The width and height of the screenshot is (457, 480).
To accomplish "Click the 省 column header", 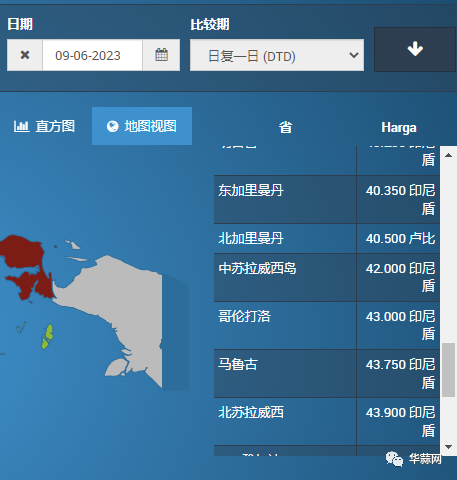I will 286,127.
